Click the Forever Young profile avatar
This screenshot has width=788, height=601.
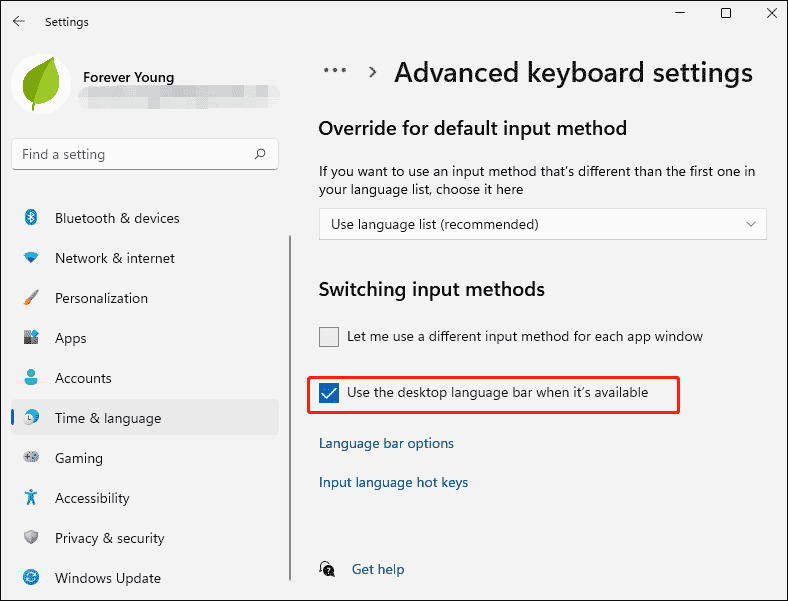[41, 85]
